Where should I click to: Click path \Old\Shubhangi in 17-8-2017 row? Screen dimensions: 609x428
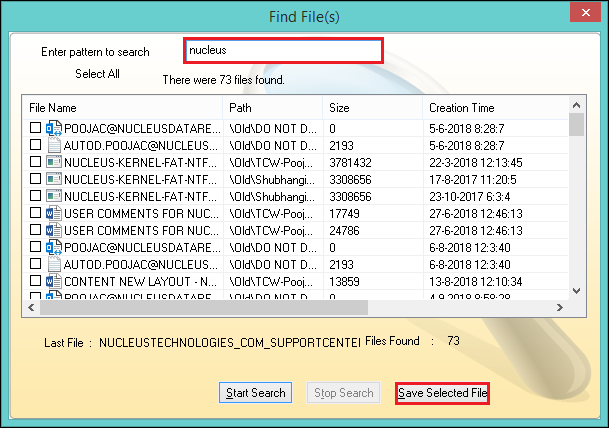click(x=272, y=180)
